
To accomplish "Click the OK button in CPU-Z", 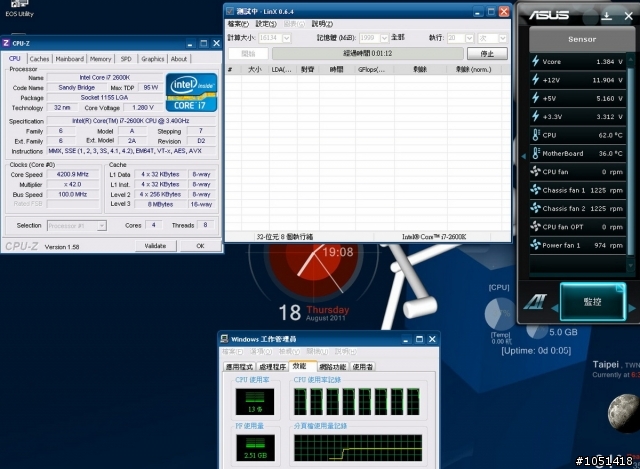I will 200,246.
